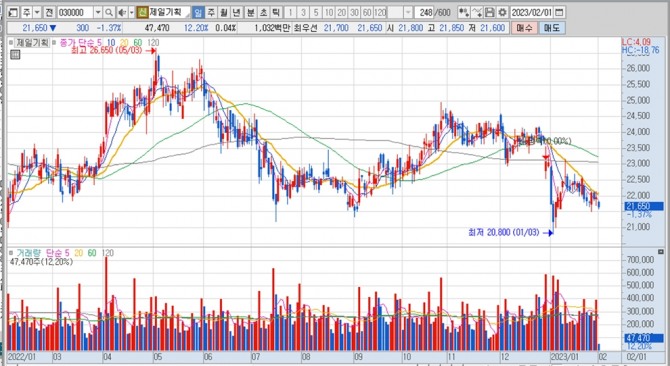Click the 매수 buy button
The height and width of the screenshot is (366, 670).
[x=524, y=28]
